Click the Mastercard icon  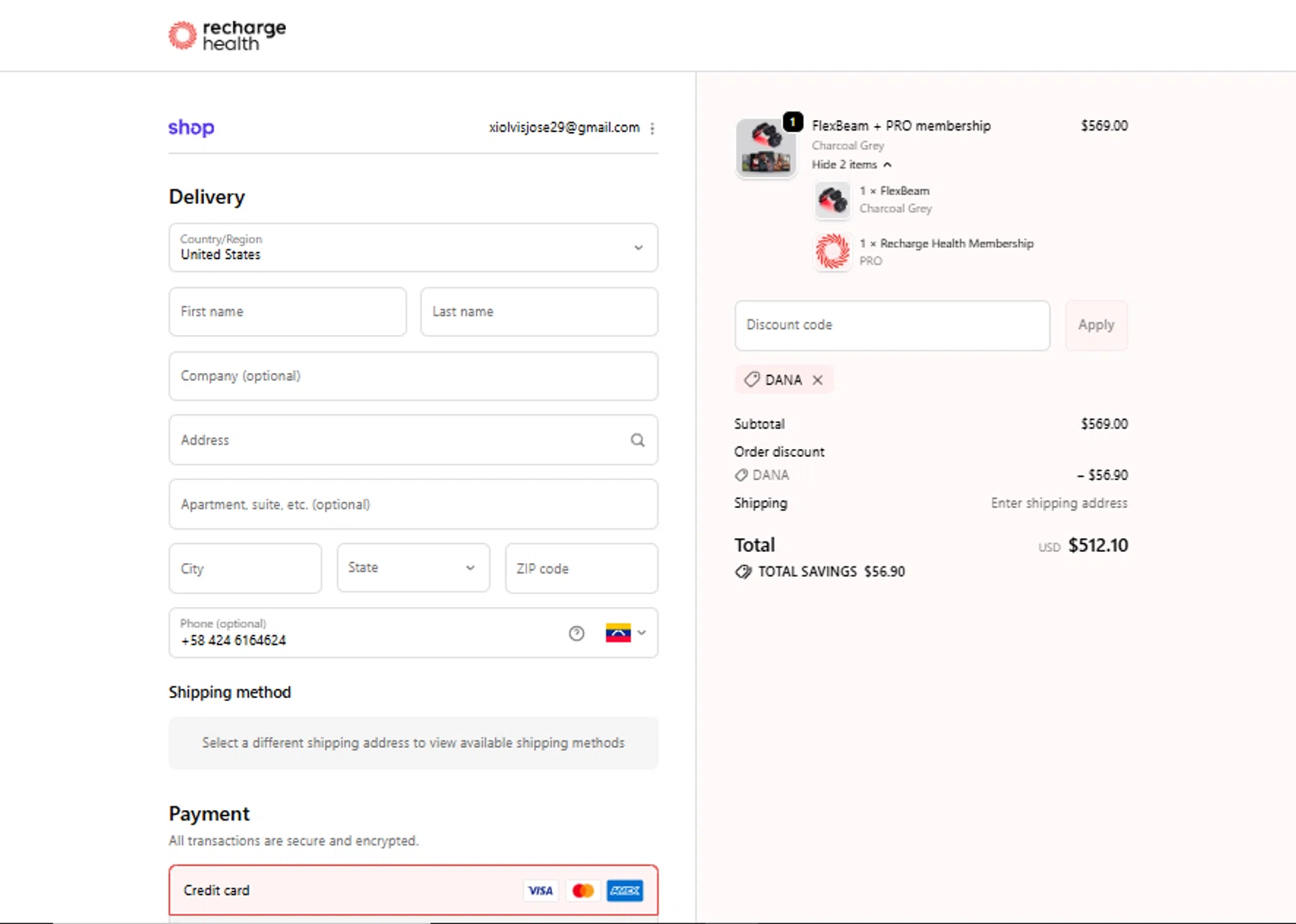click(583, 890)
